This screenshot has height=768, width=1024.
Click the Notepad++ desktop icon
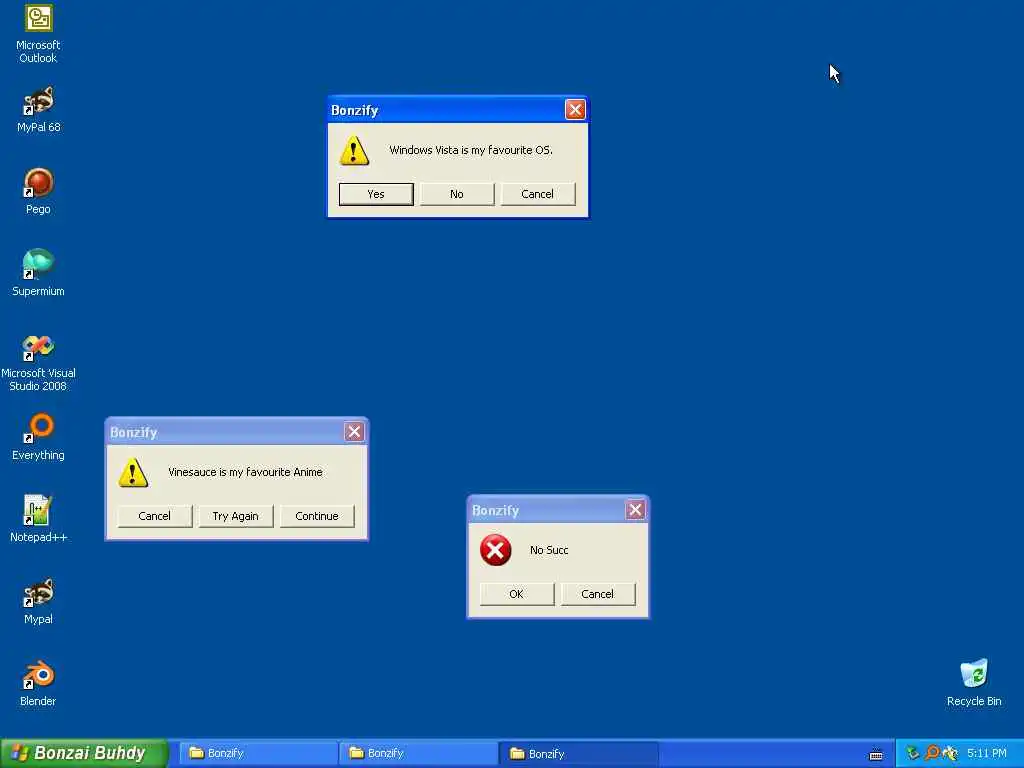click(38, 519)
